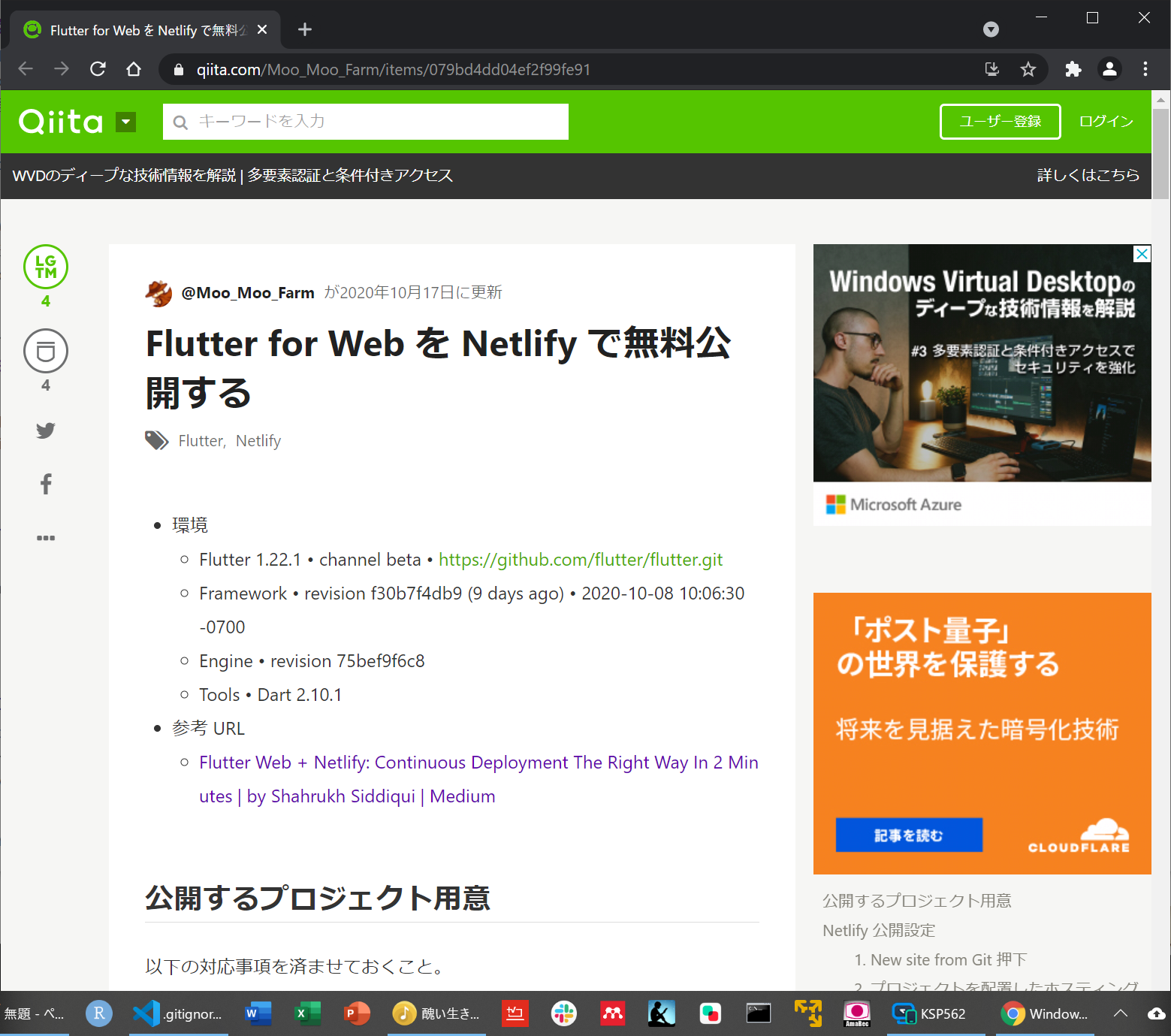Open the AmaRec taskbar icon
1171x1036 pixels.
[857, 1014]
